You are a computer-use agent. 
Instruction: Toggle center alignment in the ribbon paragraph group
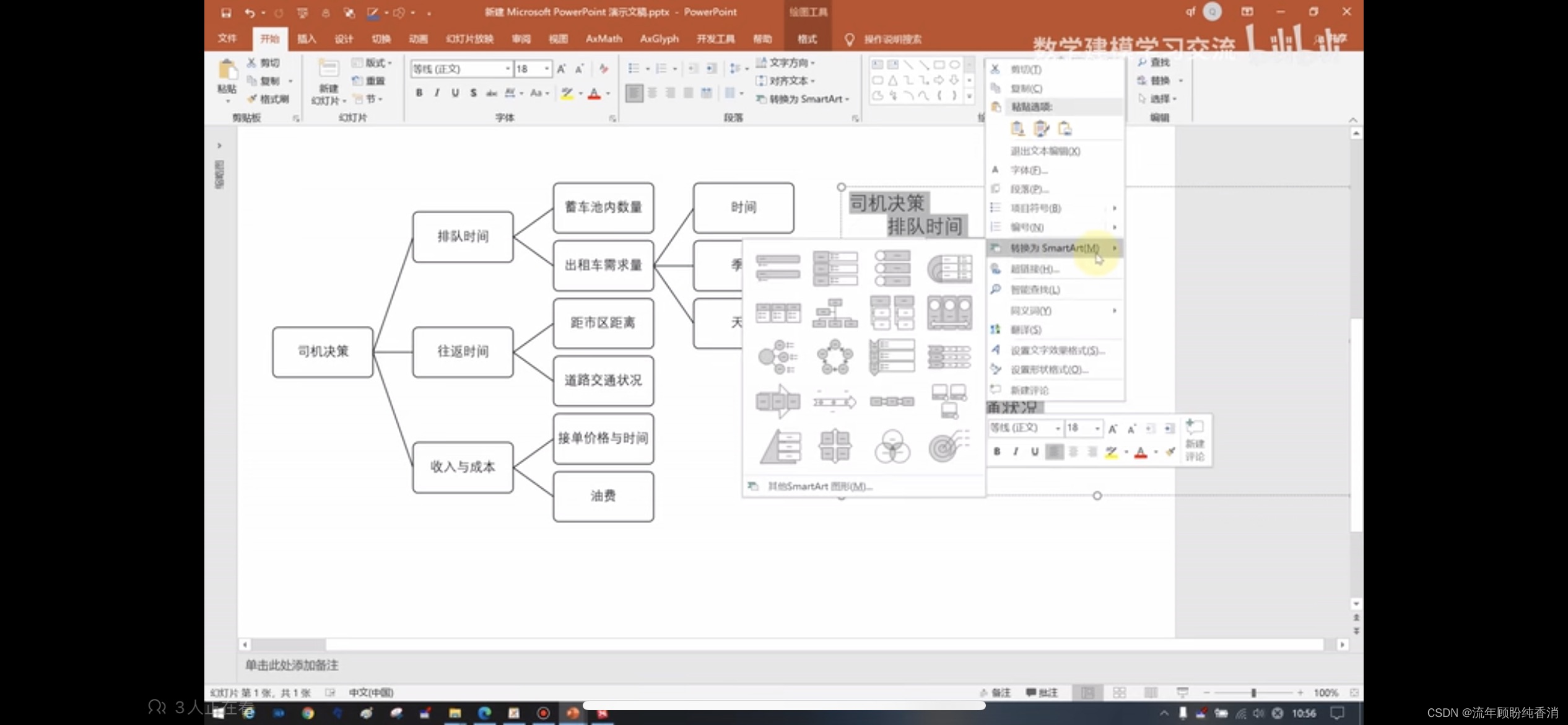click(x=652, y=93)
